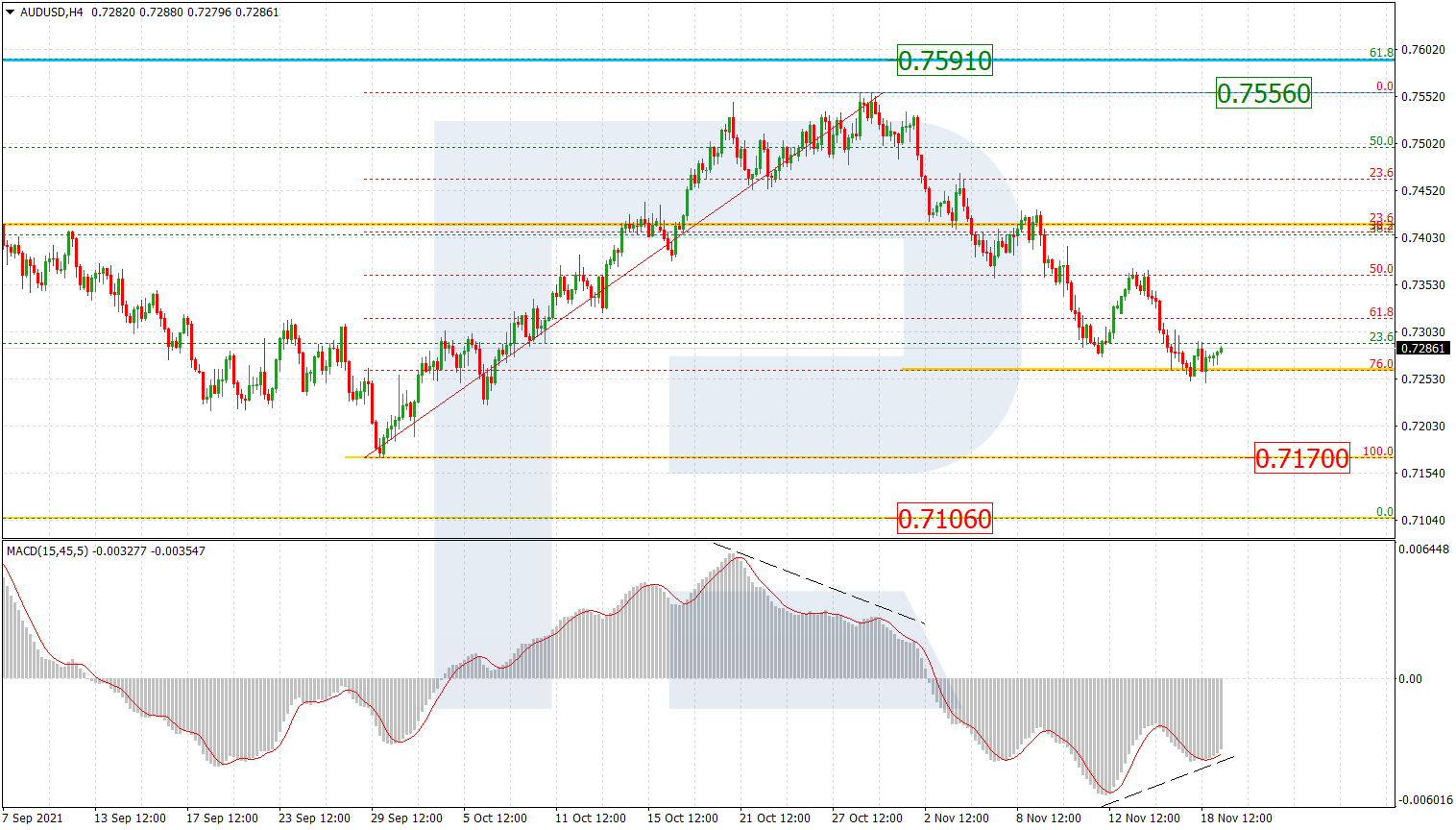Click the 5 Oct 12:00 date label

(495, 818)
